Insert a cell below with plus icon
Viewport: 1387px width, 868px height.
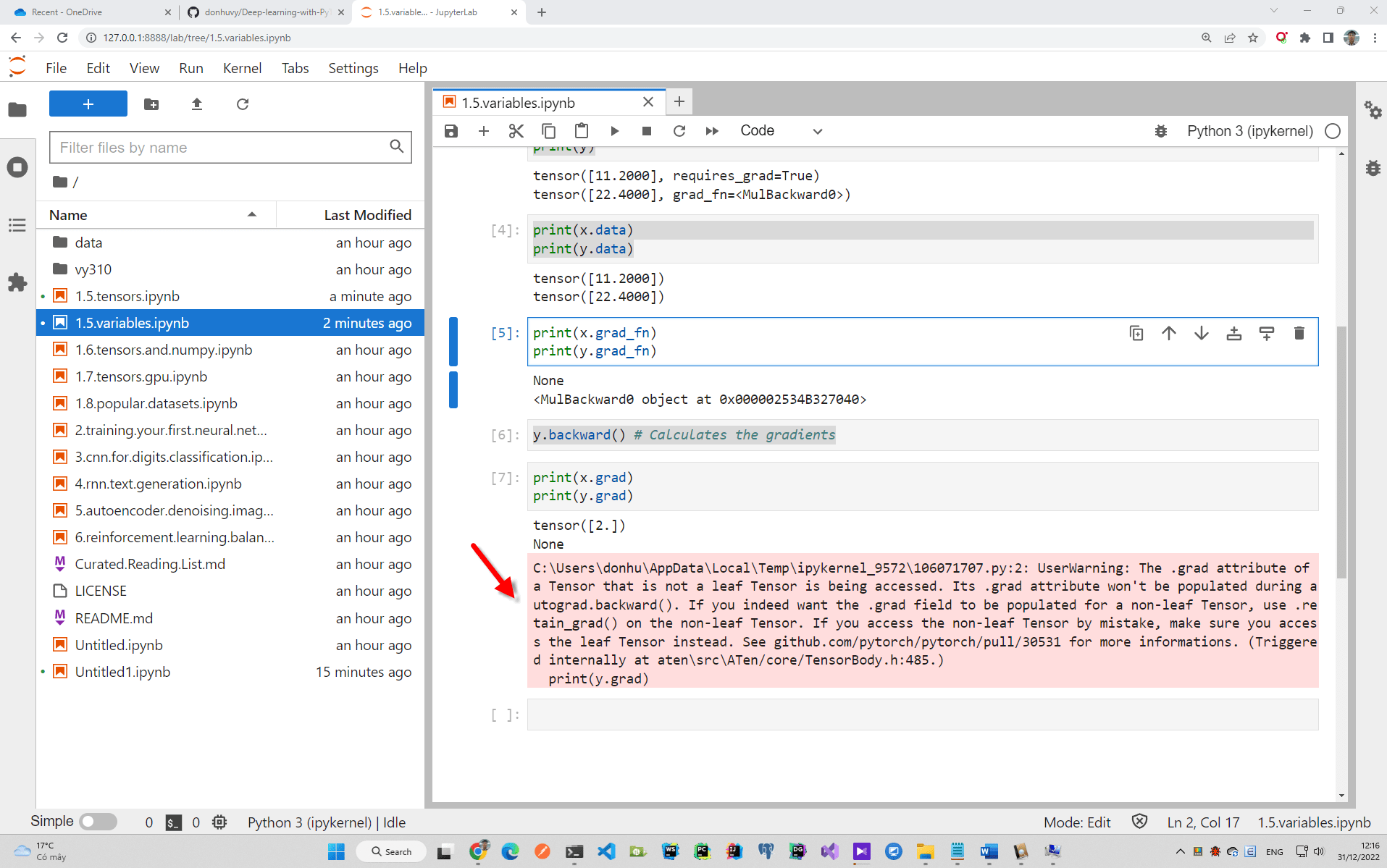(484, 131)
